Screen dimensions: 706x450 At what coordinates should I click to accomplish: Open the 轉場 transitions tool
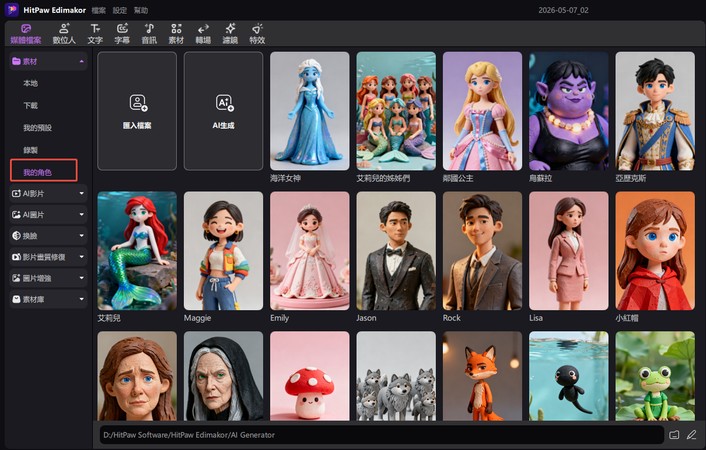click(203, 34)
